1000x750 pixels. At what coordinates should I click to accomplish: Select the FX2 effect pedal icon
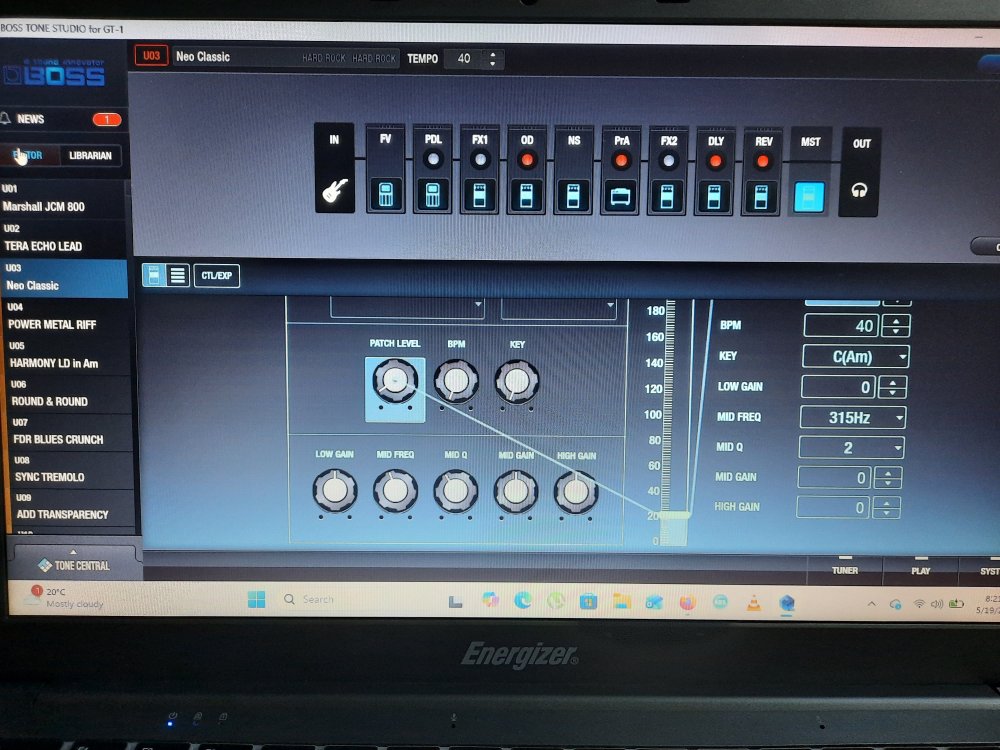(668, 197)
